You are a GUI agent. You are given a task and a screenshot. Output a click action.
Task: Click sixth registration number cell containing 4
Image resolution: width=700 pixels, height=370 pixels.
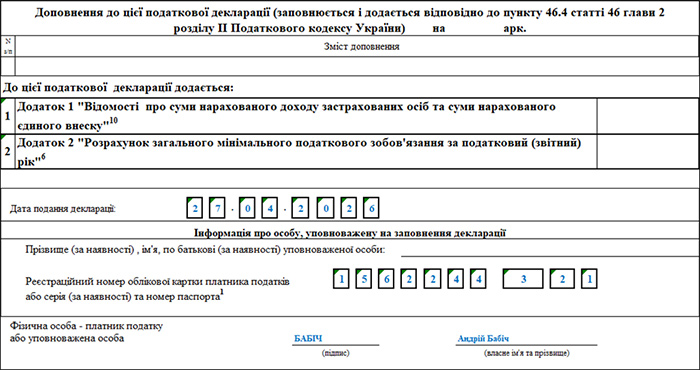pyautogui.click(x=455, y=279)
